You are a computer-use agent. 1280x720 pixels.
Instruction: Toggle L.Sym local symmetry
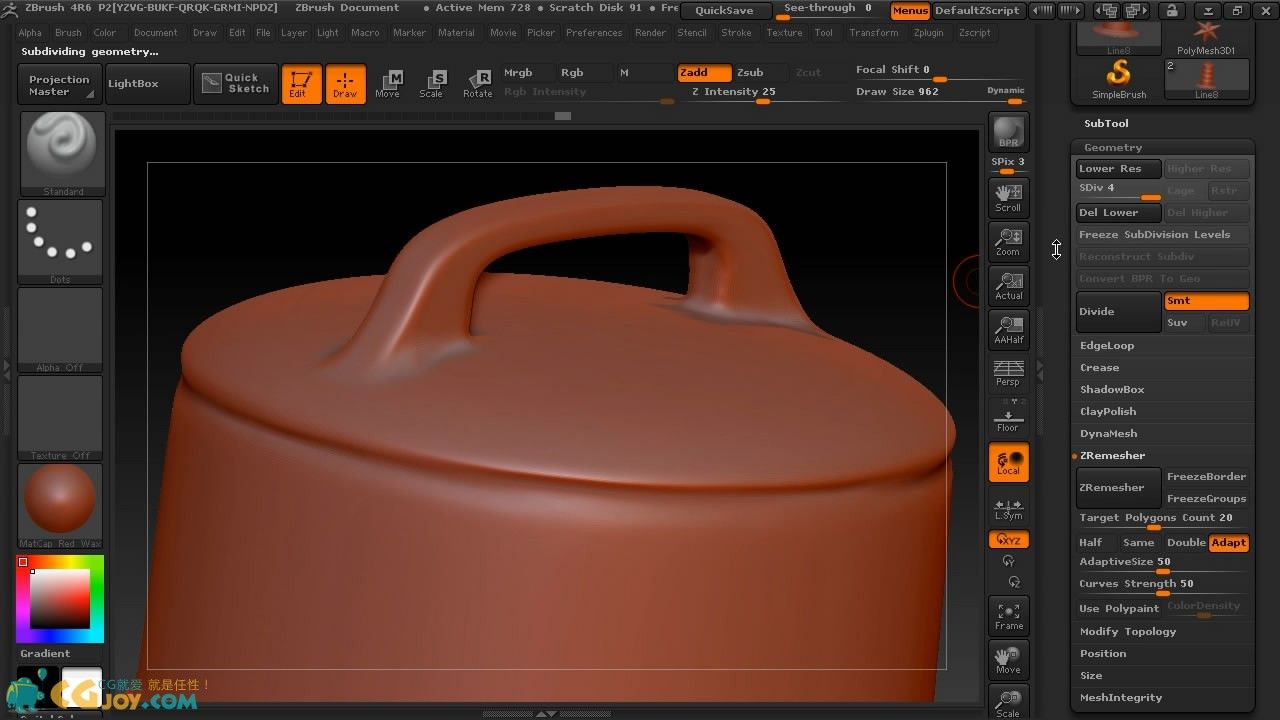point(1008,508)
